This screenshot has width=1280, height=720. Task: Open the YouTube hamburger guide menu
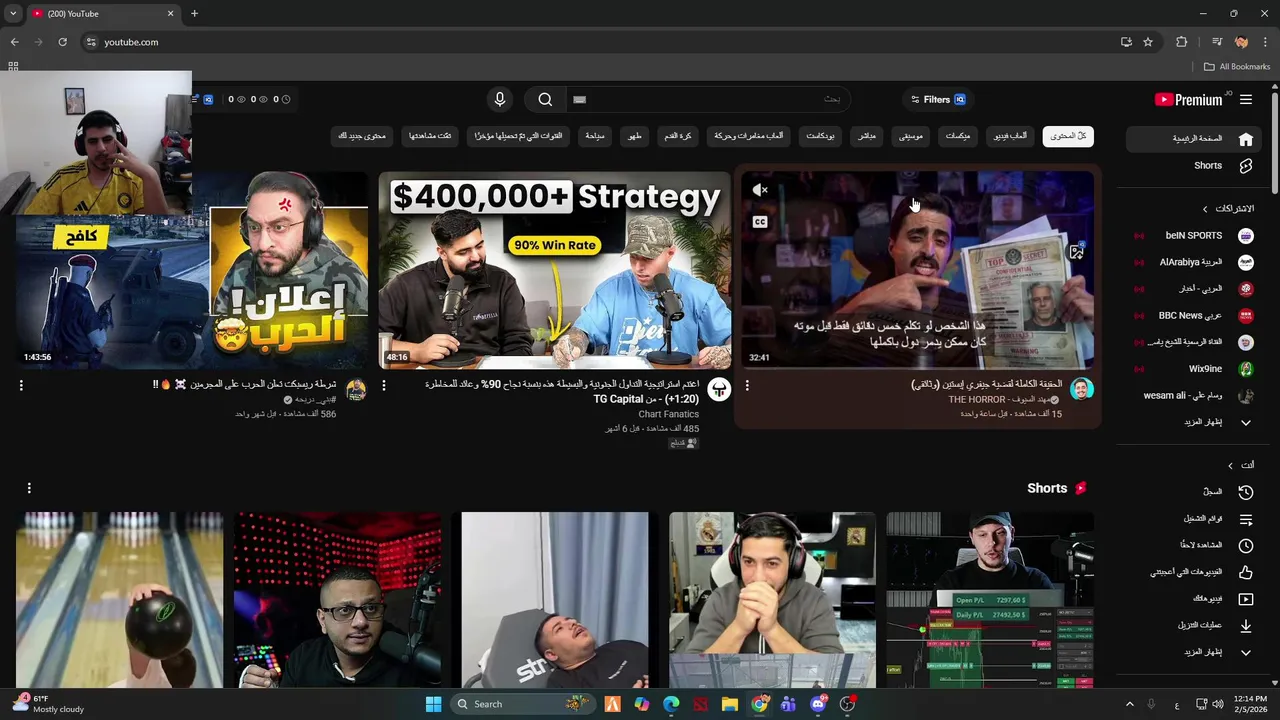click(1246, 99)
